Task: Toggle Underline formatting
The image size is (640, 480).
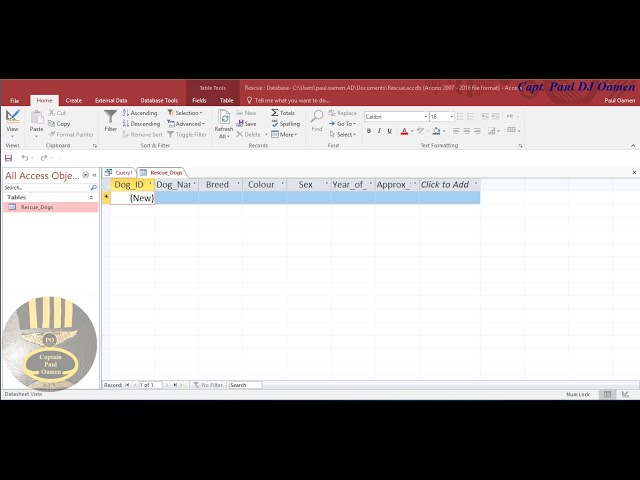Action: pos(390,131)
